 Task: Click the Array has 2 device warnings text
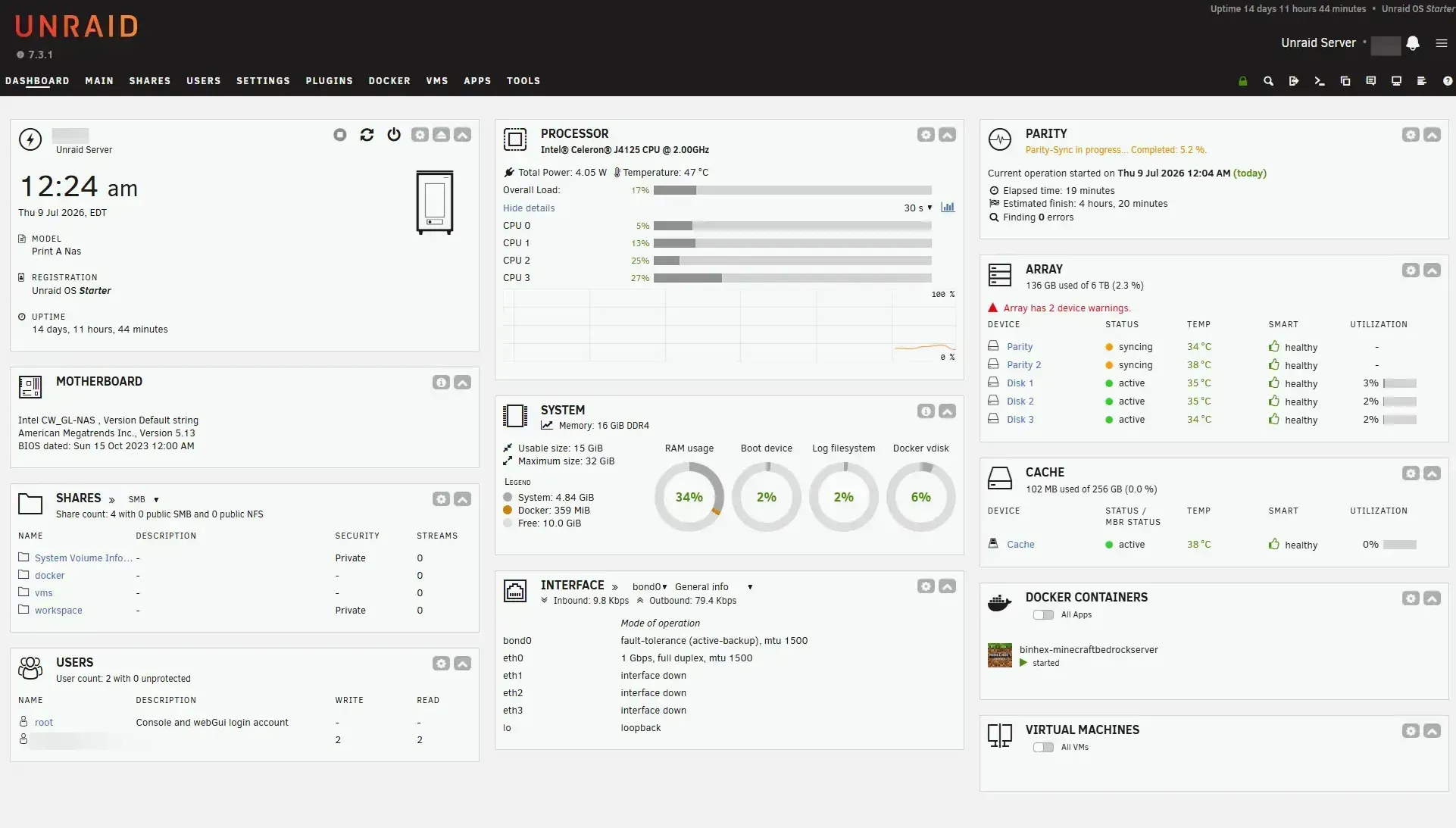point(1067,308)
